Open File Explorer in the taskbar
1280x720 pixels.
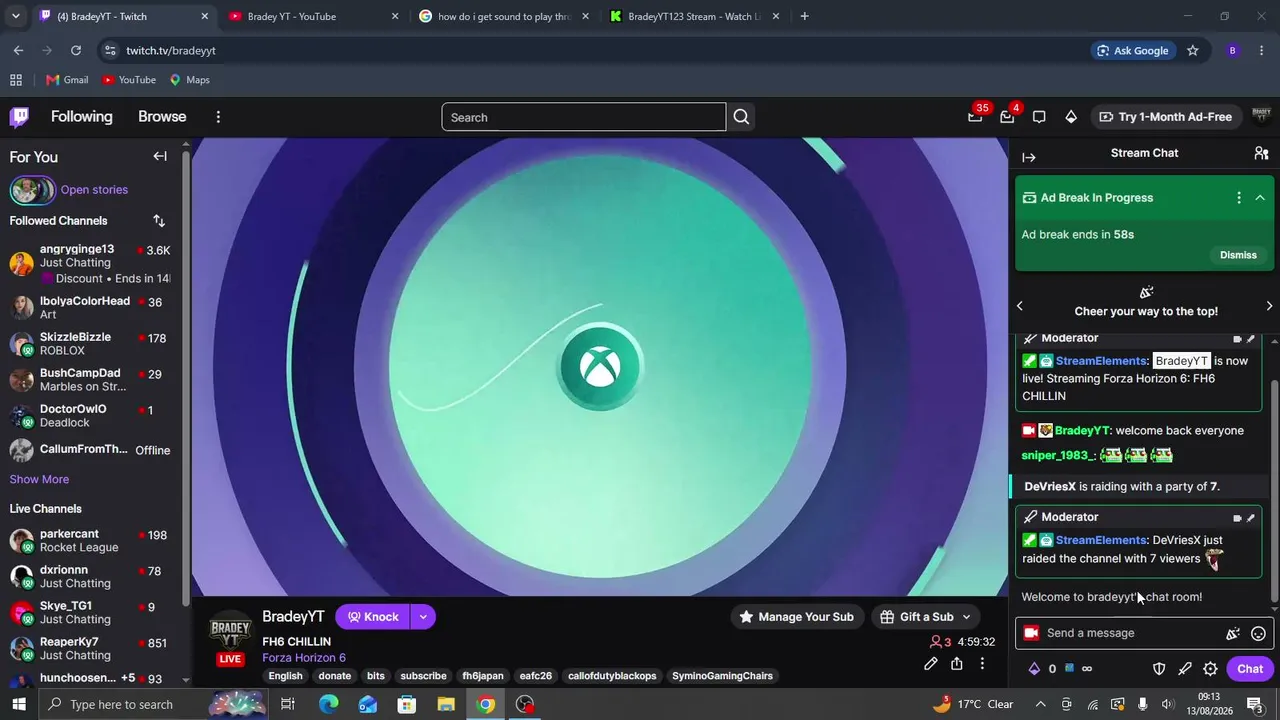coord(446,704)
